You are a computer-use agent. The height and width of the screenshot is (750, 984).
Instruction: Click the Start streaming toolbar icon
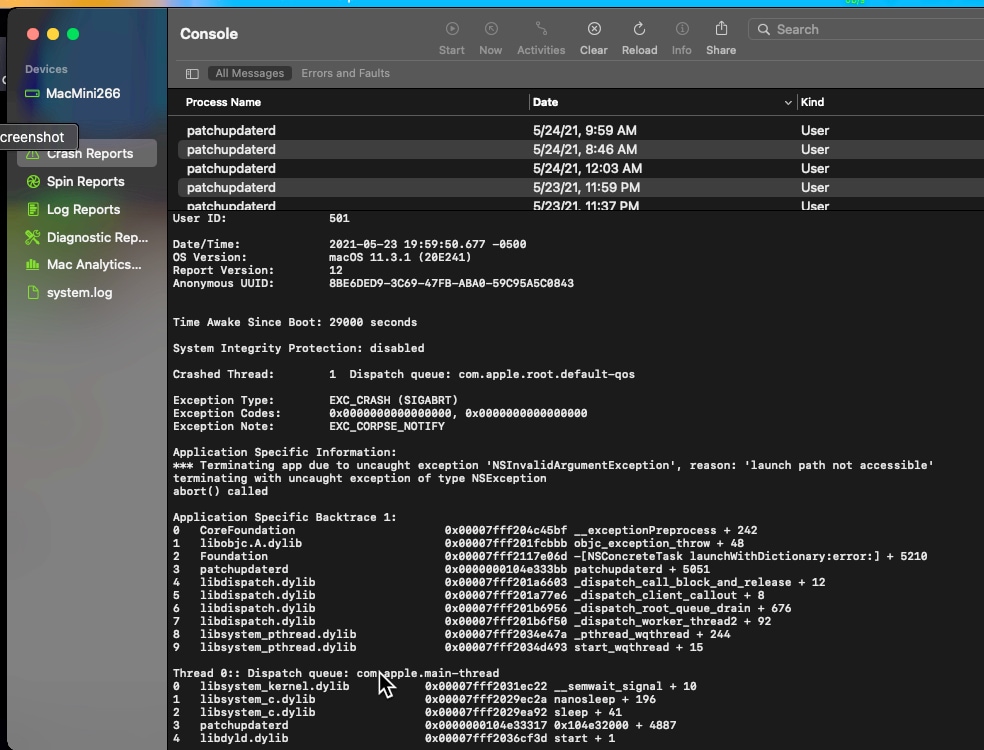pos(452,29)
